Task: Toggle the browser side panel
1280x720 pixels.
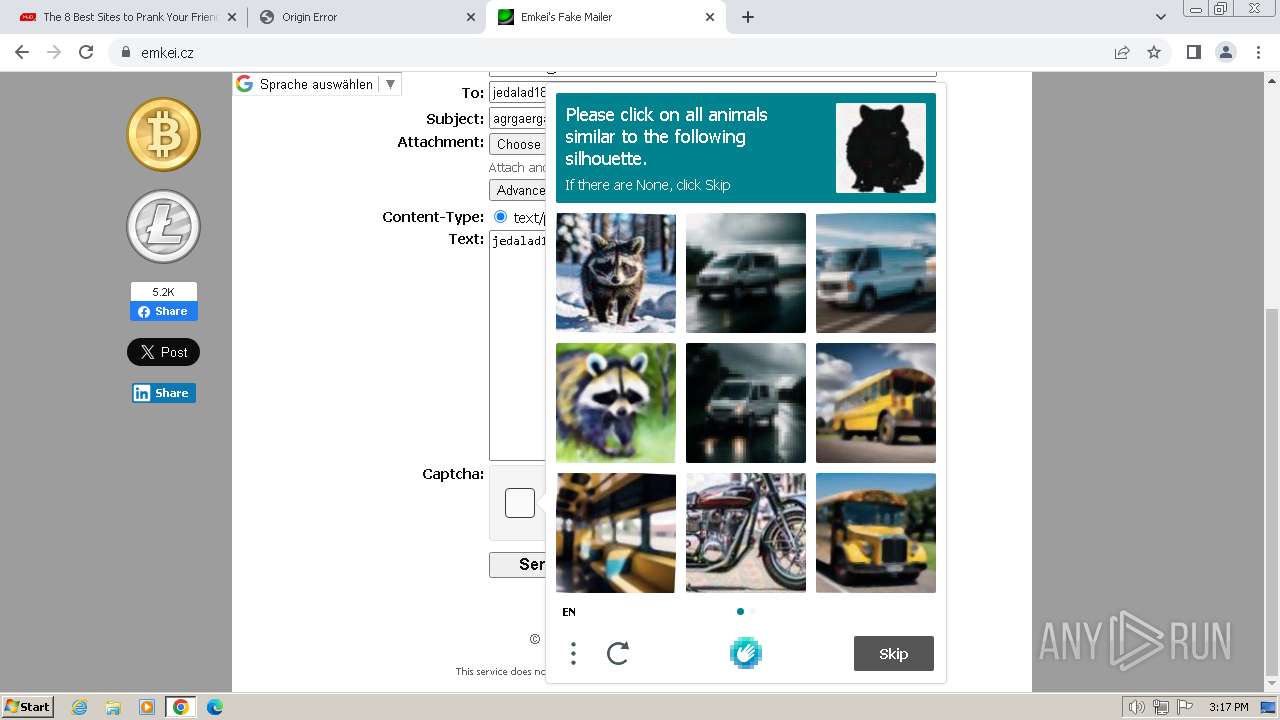Action: [x=1193, y=52]
